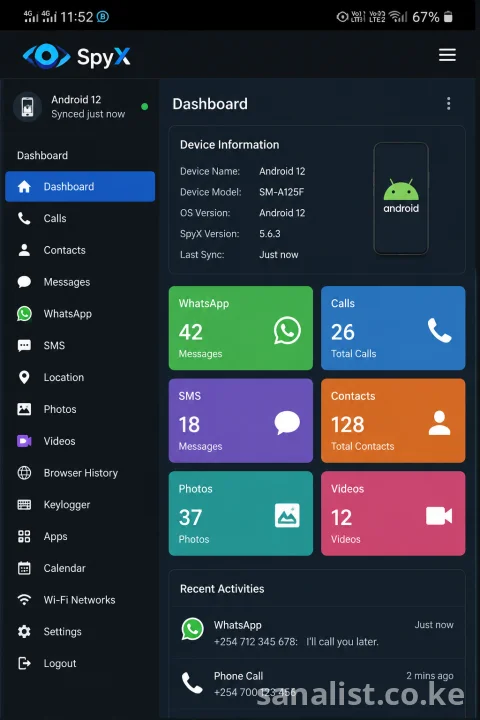The image size is (480, 720).
Task: Select Location in the sidebar
Action: (x=80, y=377)
